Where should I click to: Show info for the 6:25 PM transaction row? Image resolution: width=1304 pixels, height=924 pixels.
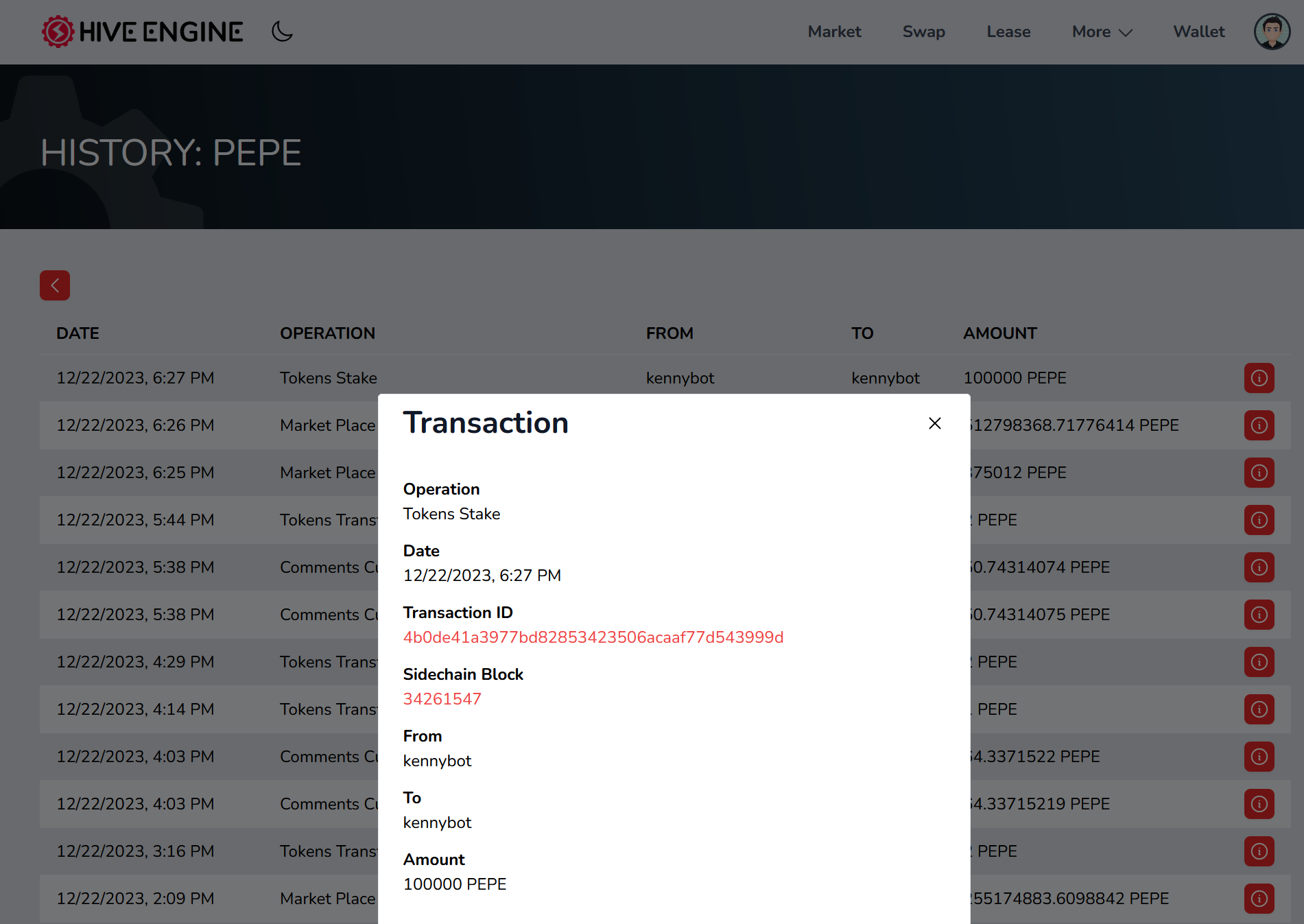click(x=1259, y=473)
